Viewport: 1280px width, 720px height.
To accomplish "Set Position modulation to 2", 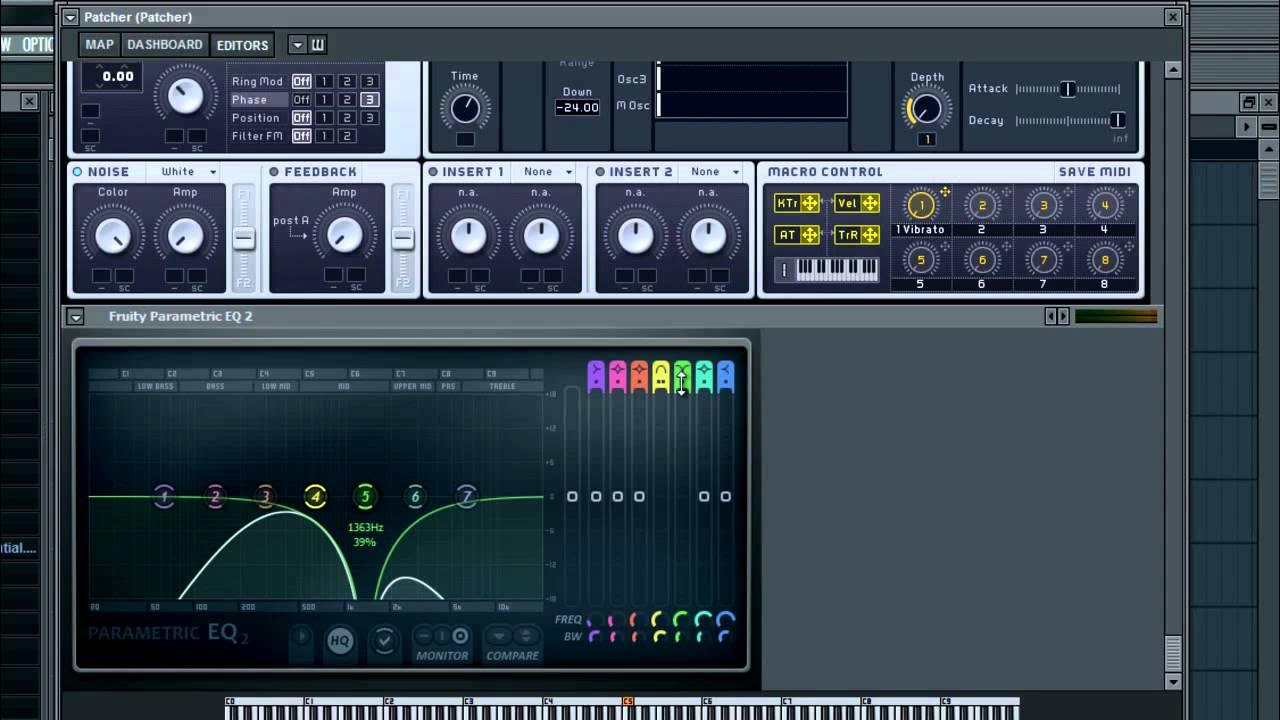I will [x=346, y=118].
